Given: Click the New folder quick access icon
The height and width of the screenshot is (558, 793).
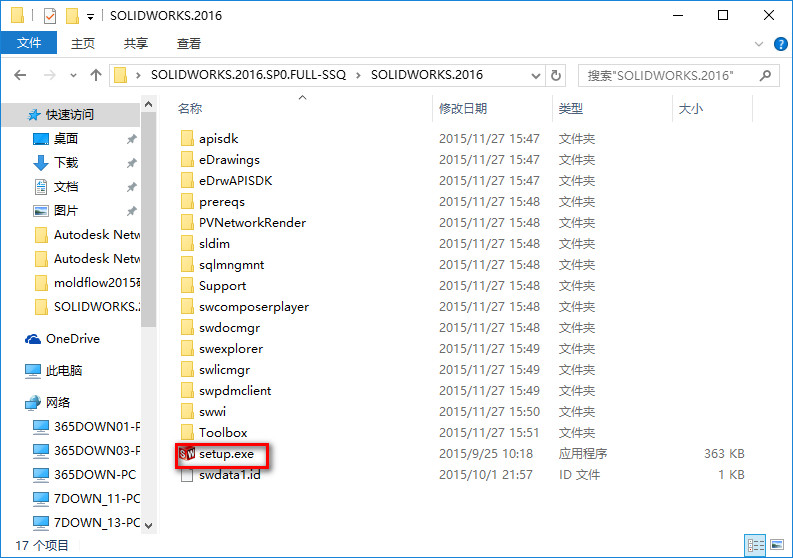Looking at the screenshot, I should coord(72,16).
